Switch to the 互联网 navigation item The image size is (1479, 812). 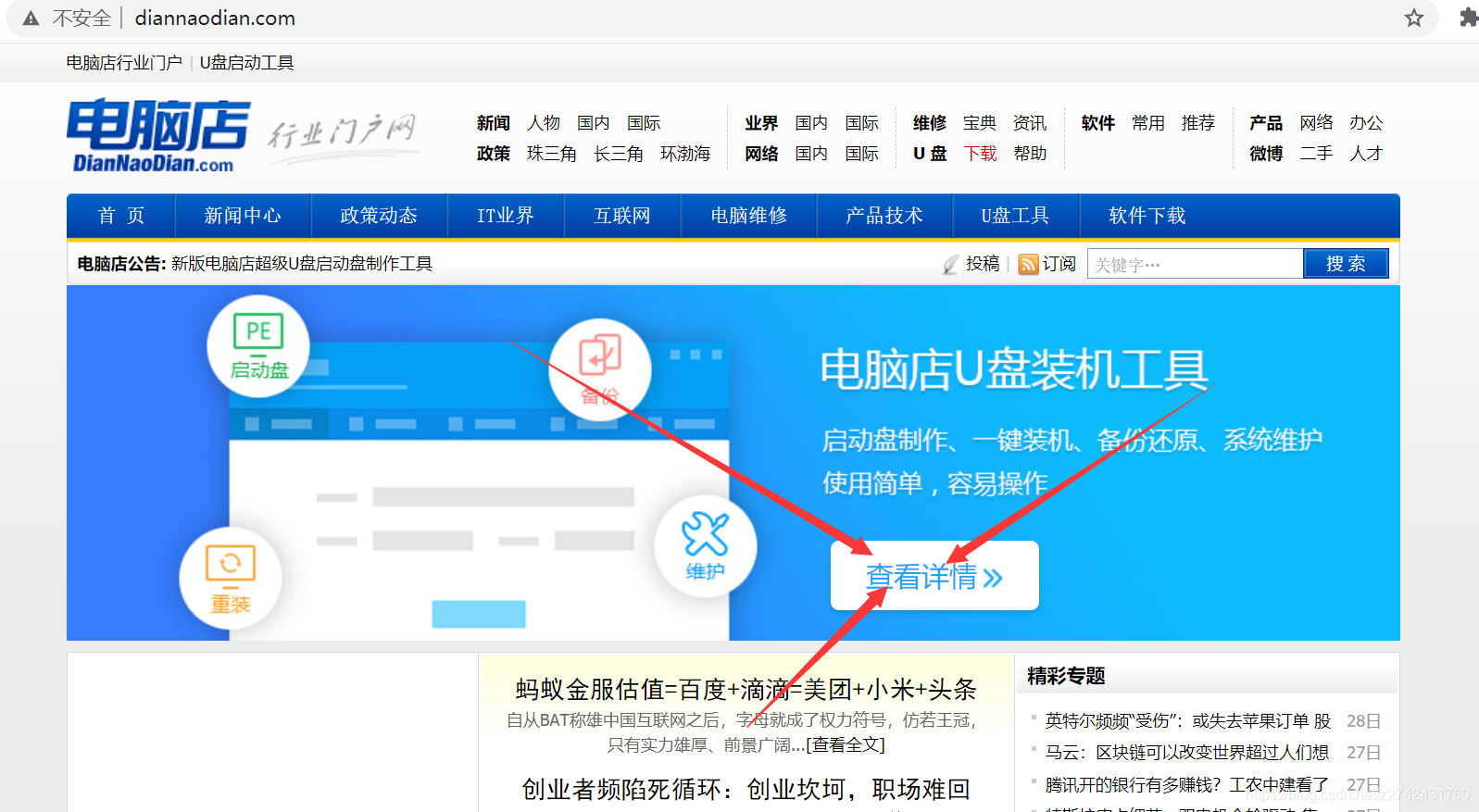pyautogui.click(x=622, y=216)
